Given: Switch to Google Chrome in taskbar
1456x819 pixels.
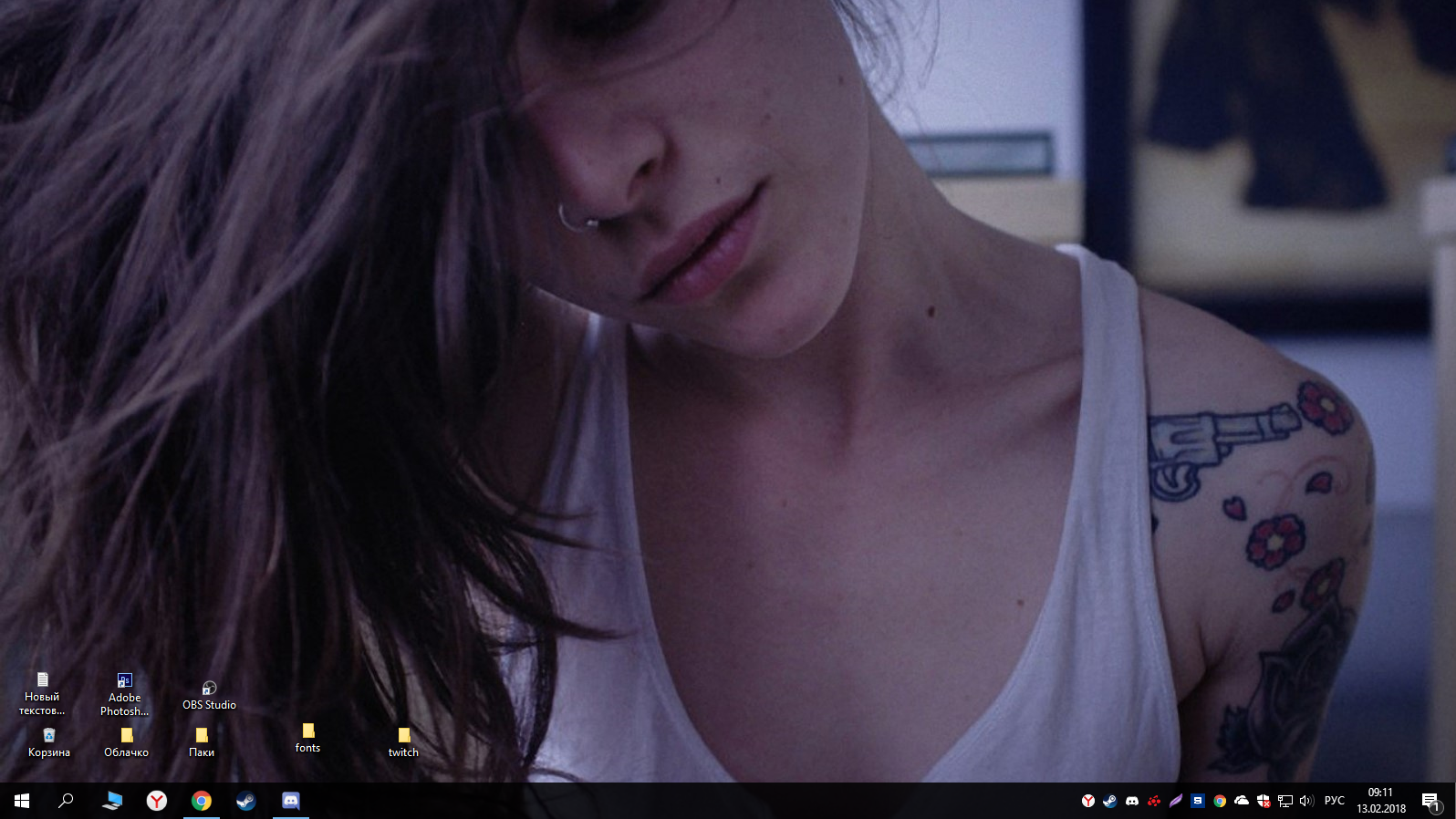Looking at the screenshot, I should 202,801.
